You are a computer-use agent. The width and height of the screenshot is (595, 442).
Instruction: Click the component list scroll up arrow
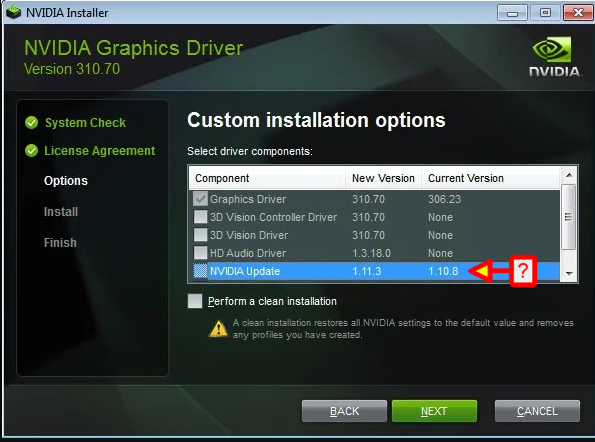569,175
